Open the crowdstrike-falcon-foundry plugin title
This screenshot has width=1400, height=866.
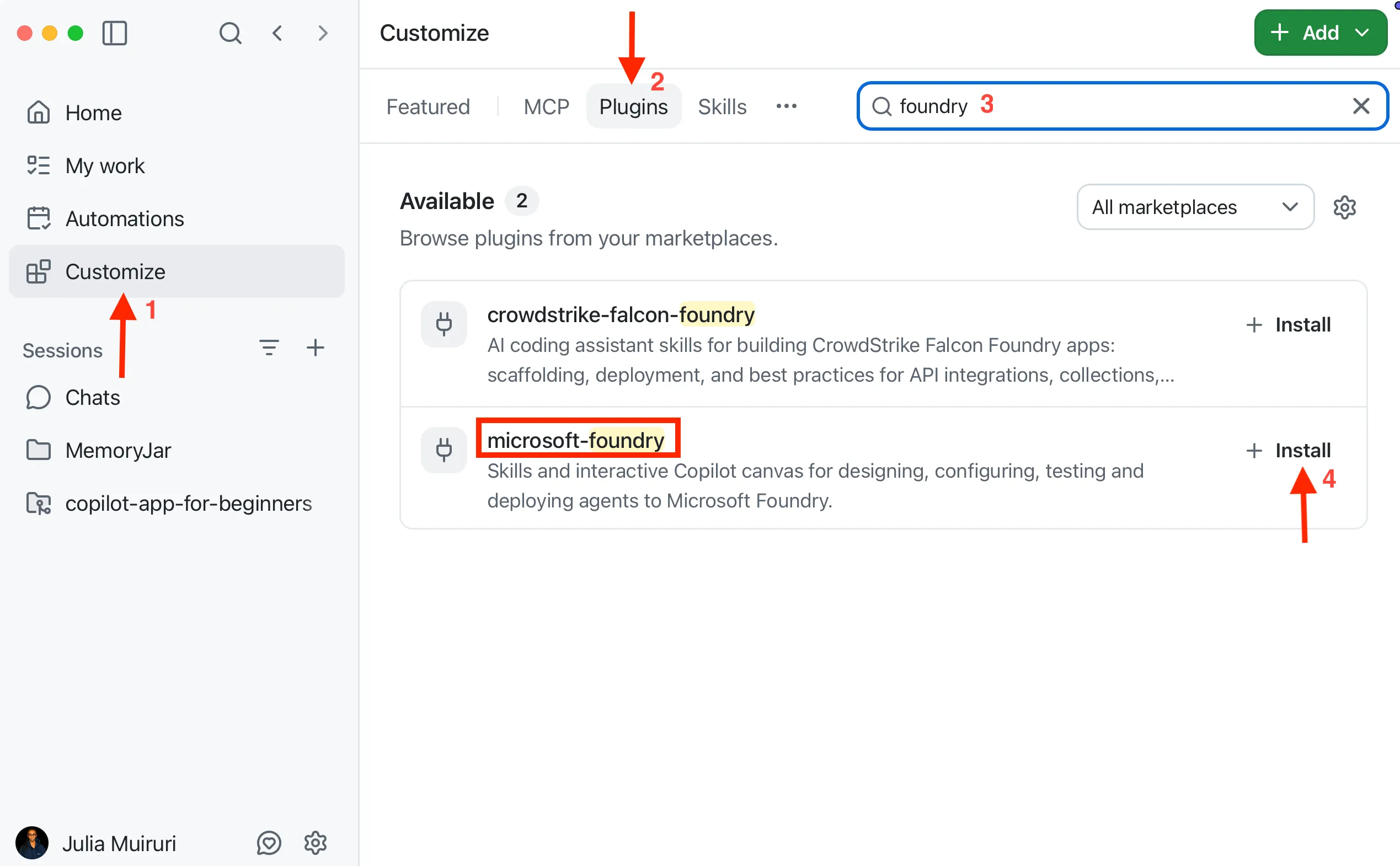coord(621,314)
